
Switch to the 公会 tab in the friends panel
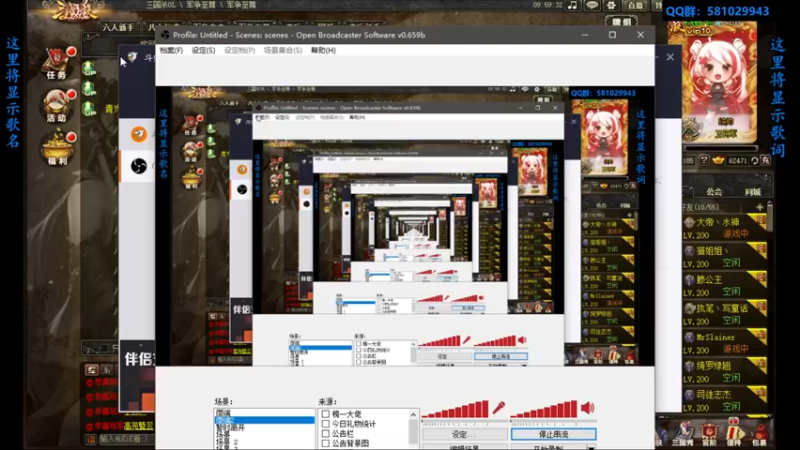point(714,192)
